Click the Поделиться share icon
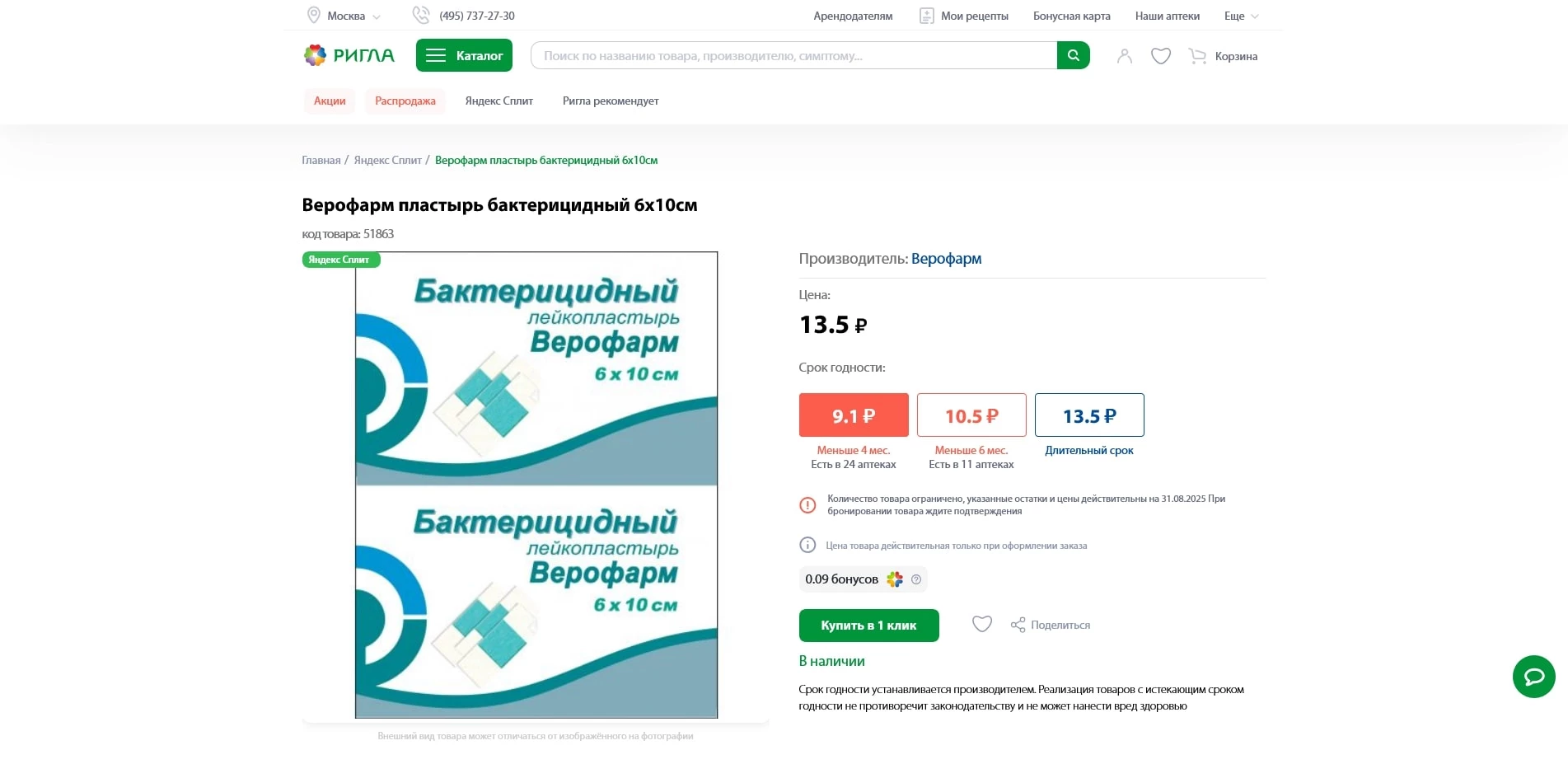This screenshot has width=1568, height=764. 1018,625
